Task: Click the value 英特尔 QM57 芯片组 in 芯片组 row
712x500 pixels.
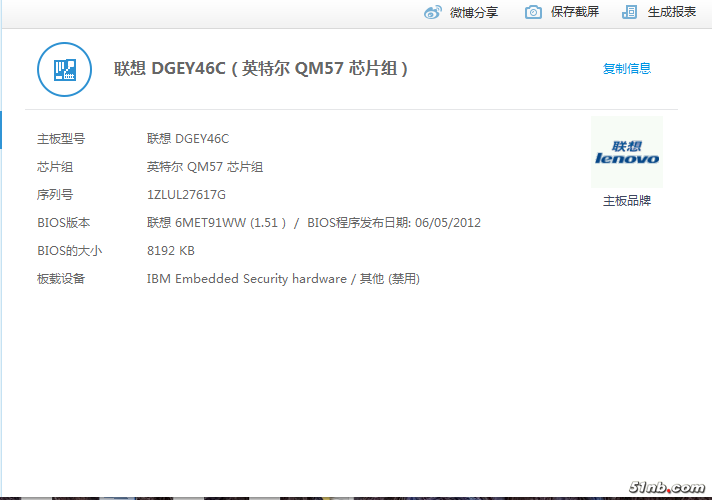Action: click(205, 167)
